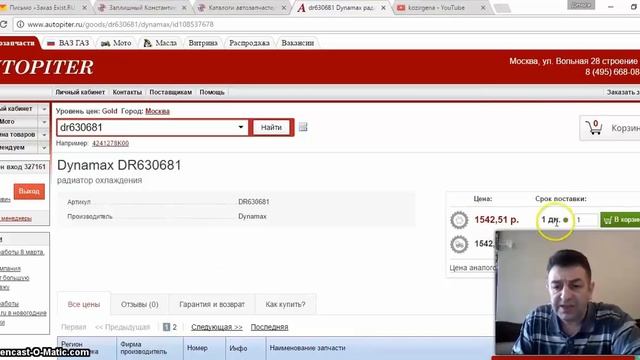Image resolution: width=640 pixels, height=360 pixels.
Task: Click the Наименование запчасти column header
Action: coord(307,348)
